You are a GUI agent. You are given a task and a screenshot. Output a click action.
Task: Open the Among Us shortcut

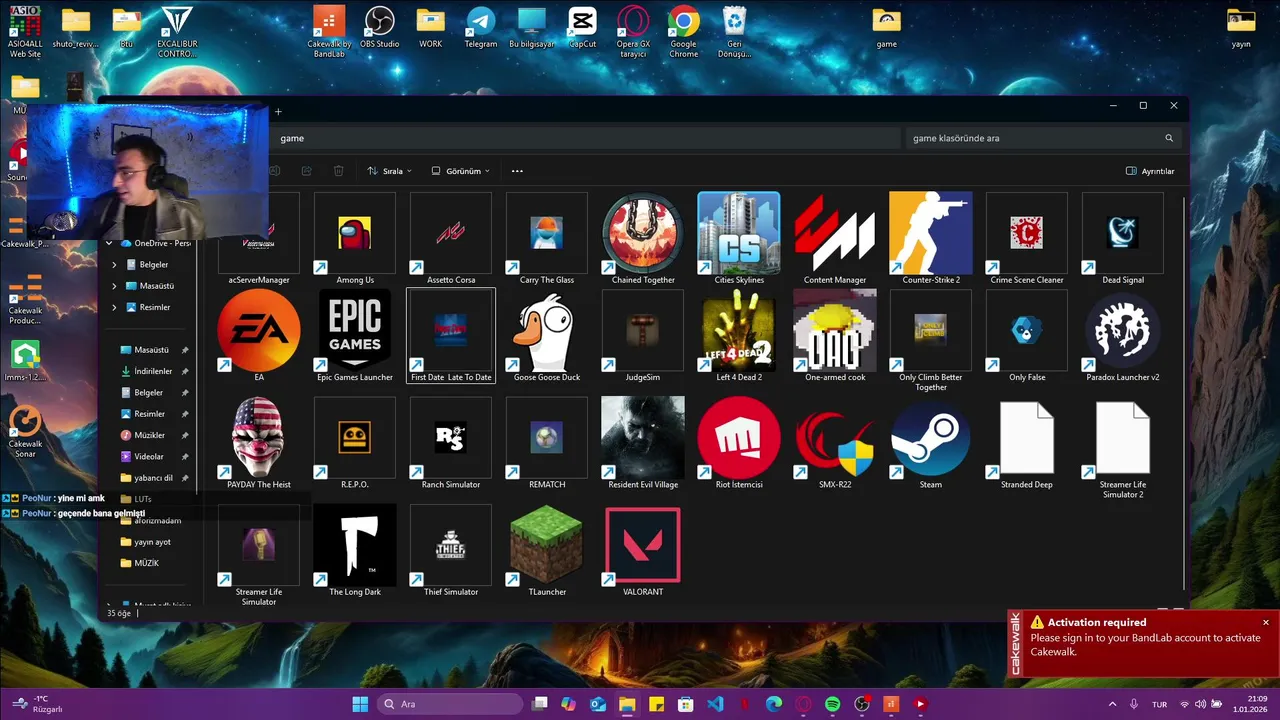(355, 233)
